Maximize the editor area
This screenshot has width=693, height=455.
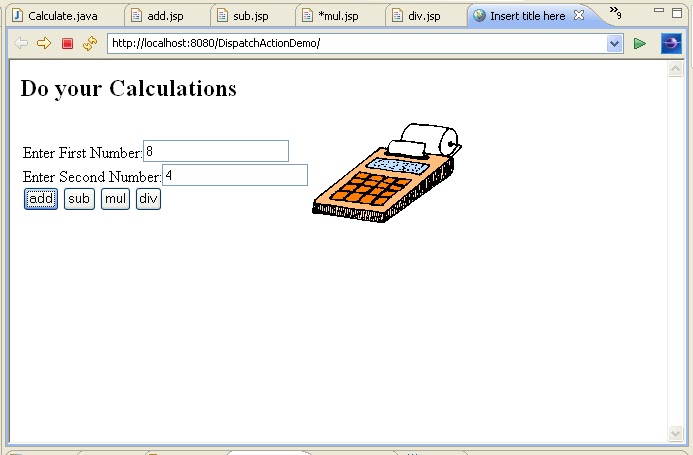[677, 13]
